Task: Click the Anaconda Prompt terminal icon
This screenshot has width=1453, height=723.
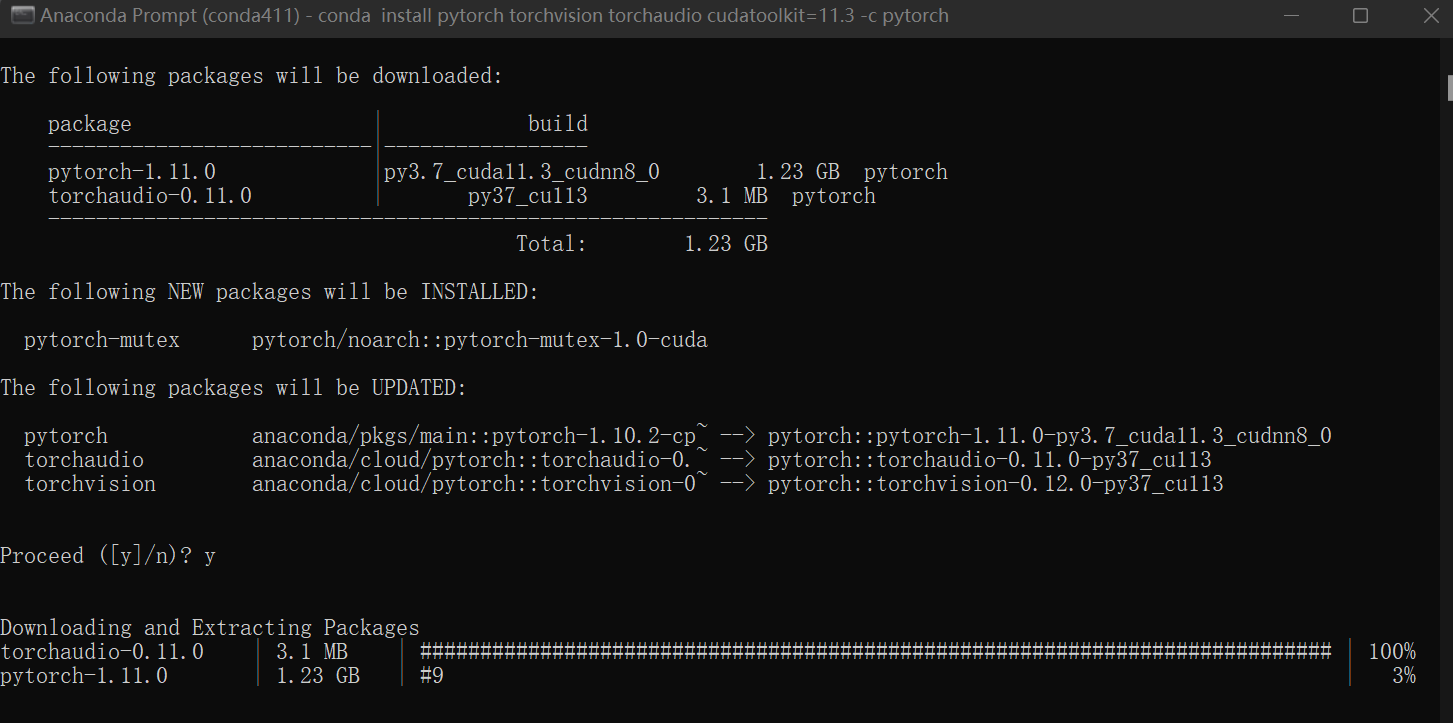Action: (x=22, y=15)
